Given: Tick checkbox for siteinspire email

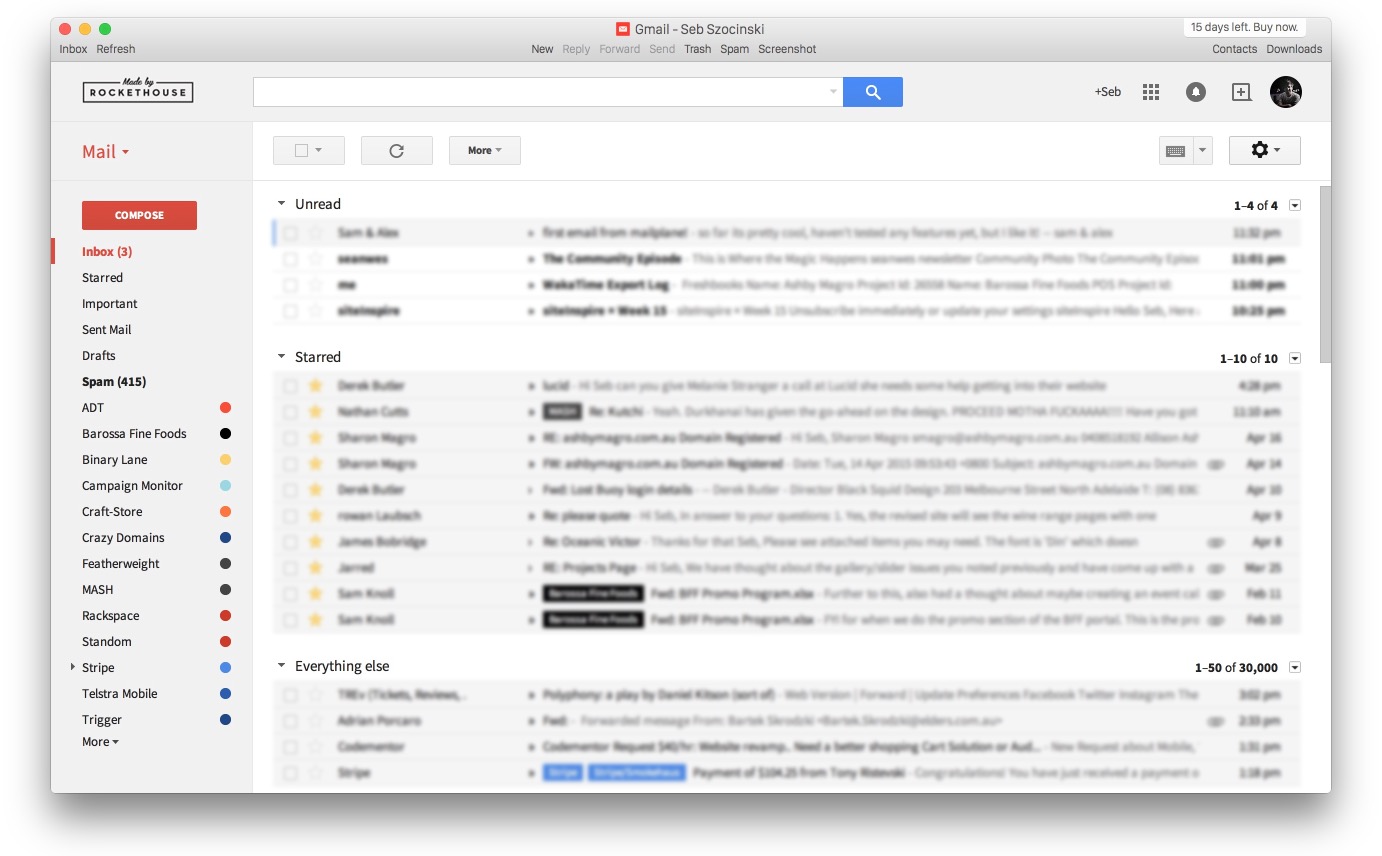Looking at the screenshot, I should click(x=290, y=311).
